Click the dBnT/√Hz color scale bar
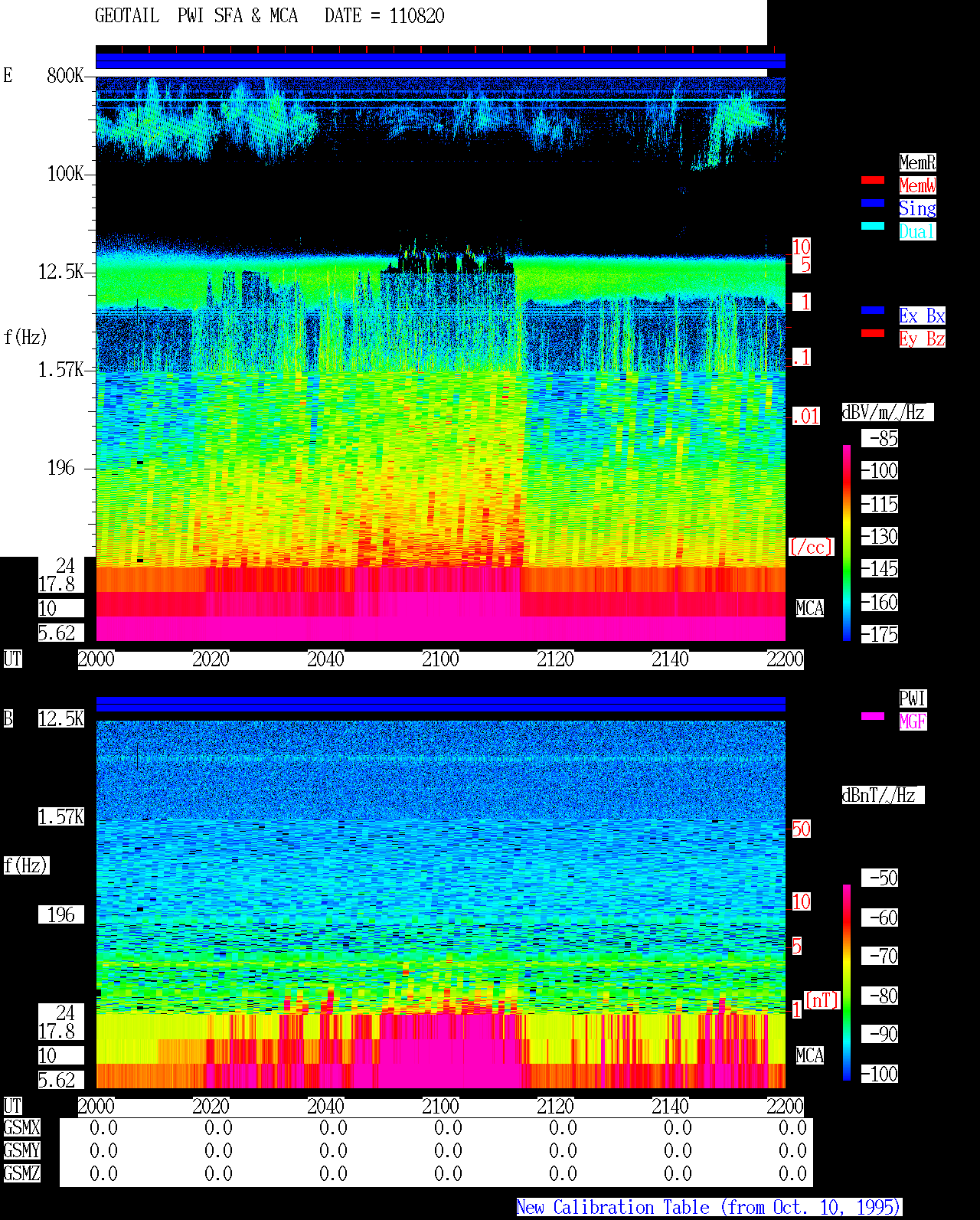Image resolution: width=980 pixels, height=1220 pixels. pos(847,983)
